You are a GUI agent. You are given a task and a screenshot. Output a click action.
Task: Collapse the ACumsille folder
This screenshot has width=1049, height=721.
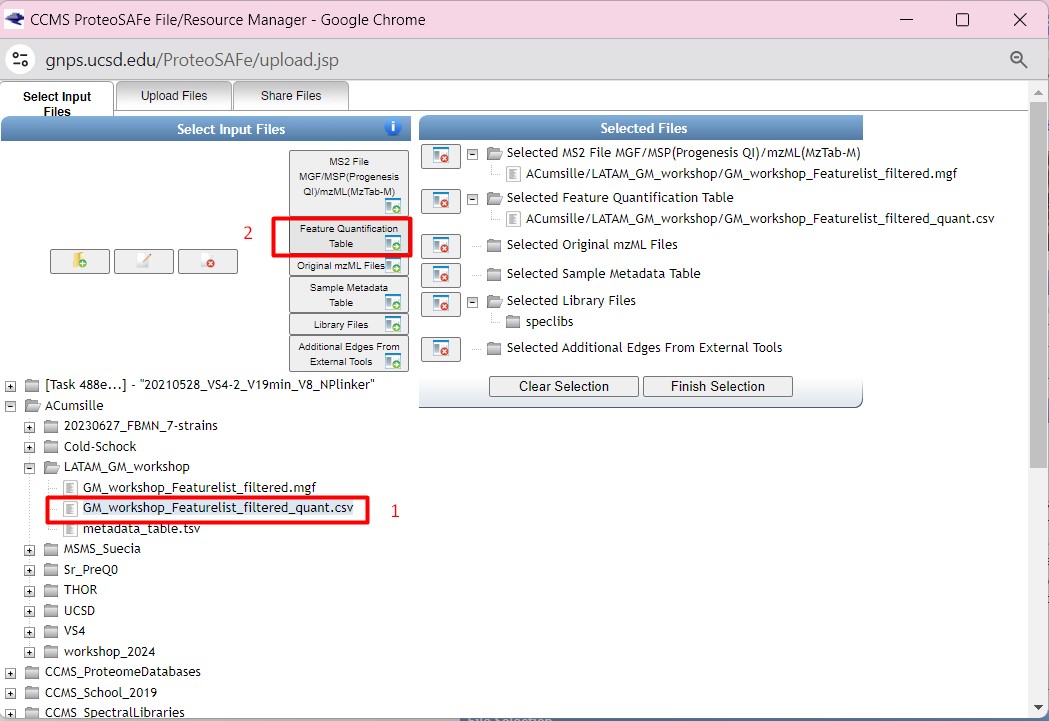pos(11,406)
